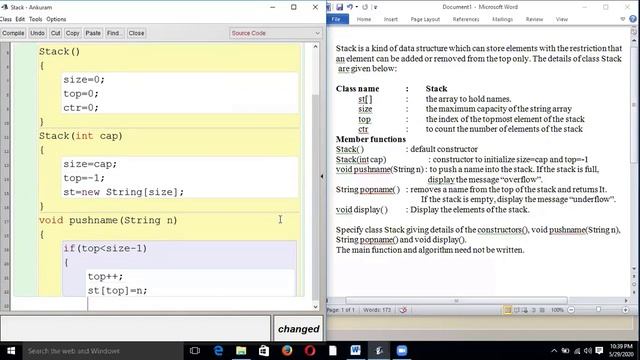Open the Edit menu in the Stack editor
640x360 pixels.
20,19
